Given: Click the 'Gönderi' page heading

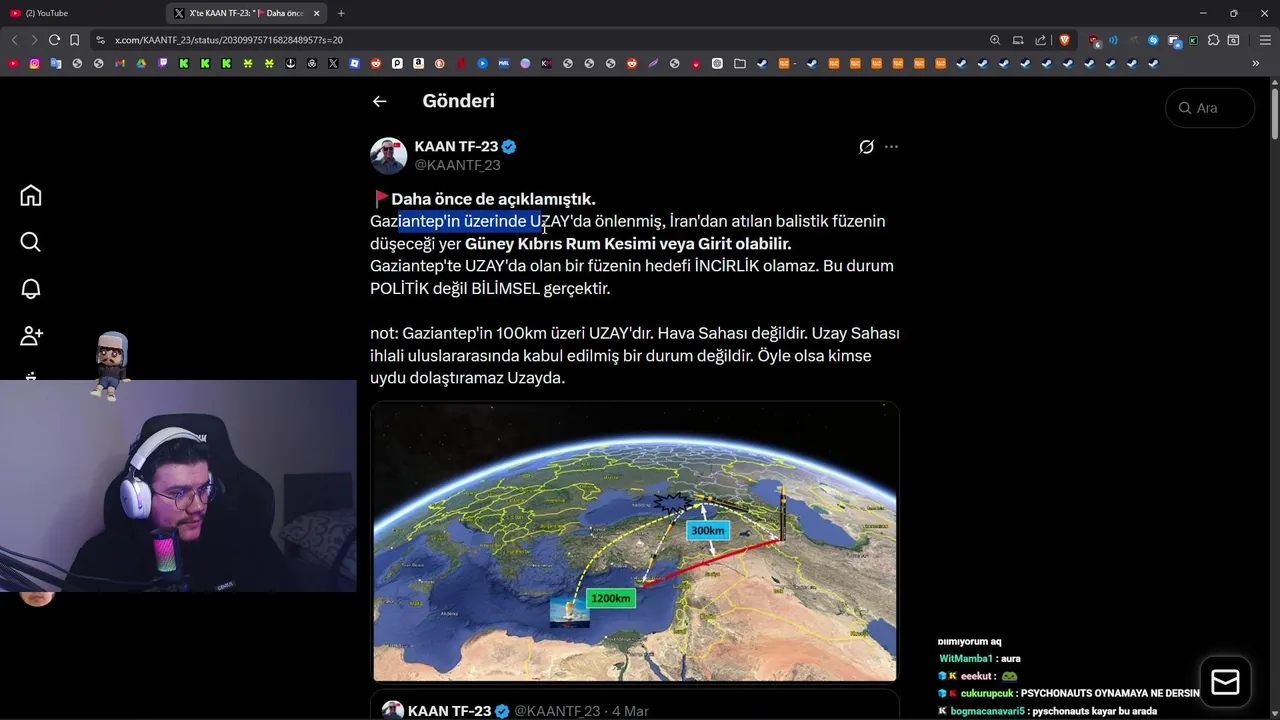Looking at the screenshot, I should click(458, 101).
